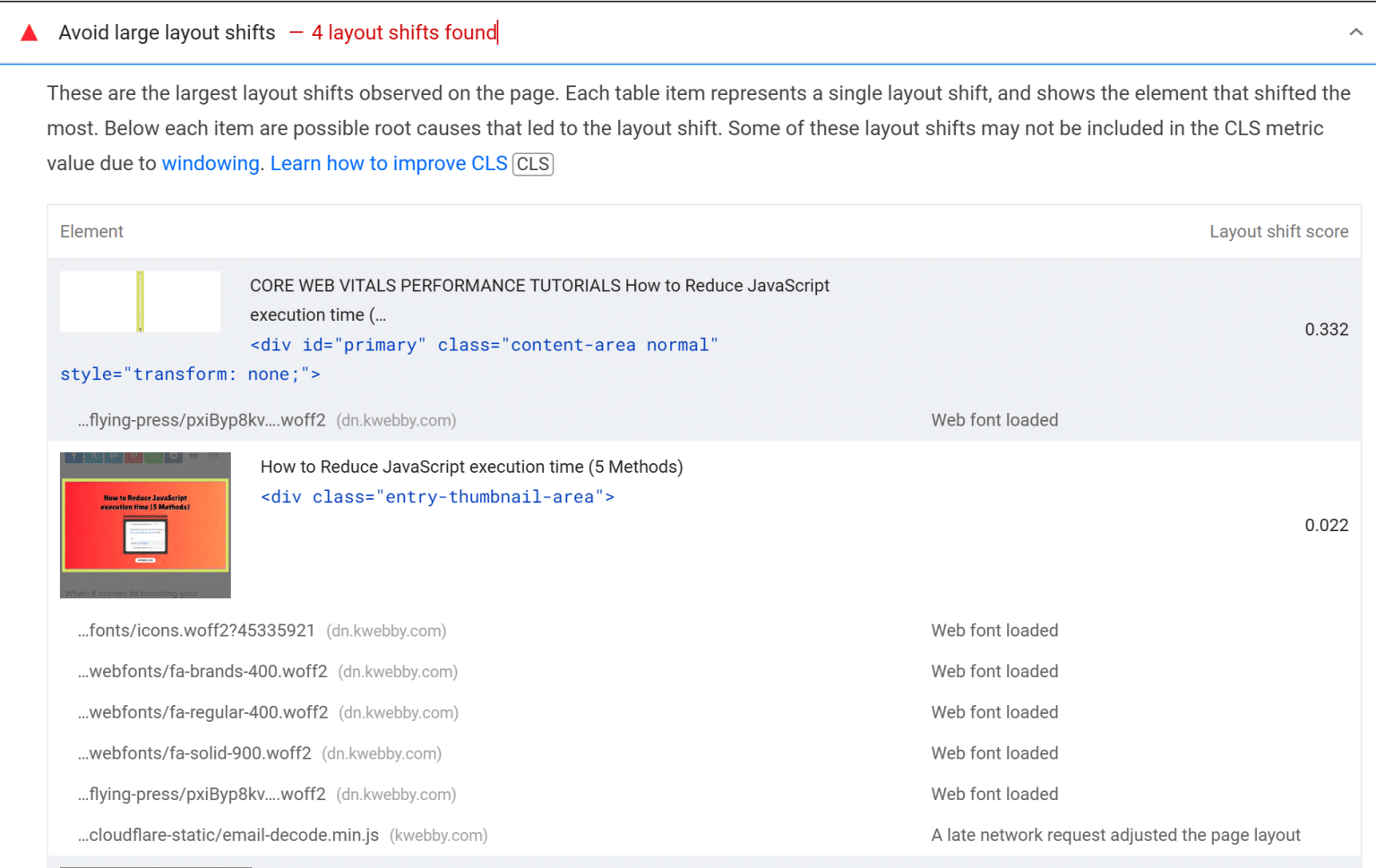1376x868 pixels.
Task: Click the How to Reduce JavaScript execution time (5 Methods) label
Action: click(472, 468)
